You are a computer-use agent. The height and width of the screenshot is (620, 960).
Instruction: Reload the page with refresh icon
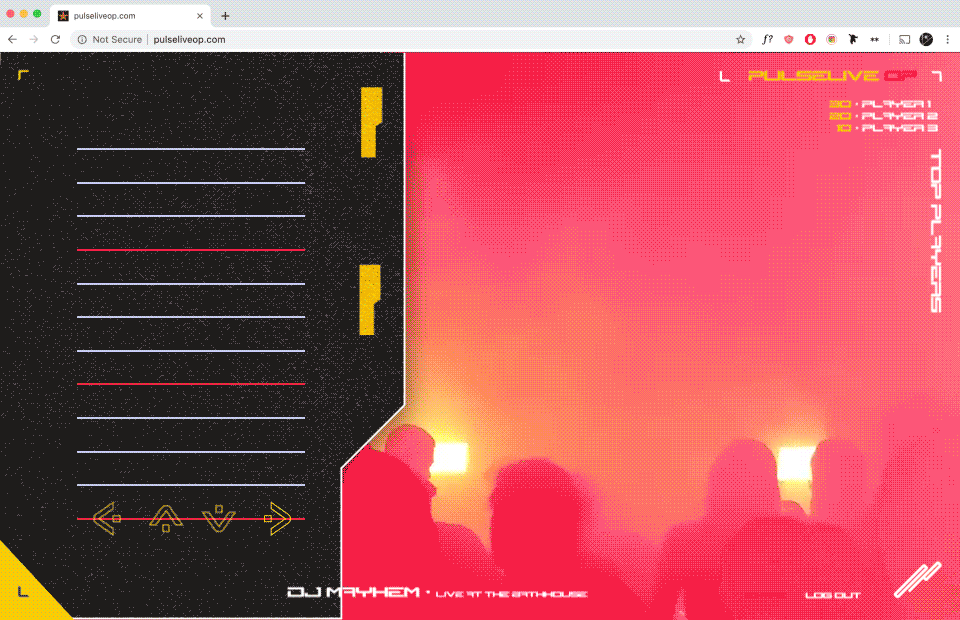55,39
